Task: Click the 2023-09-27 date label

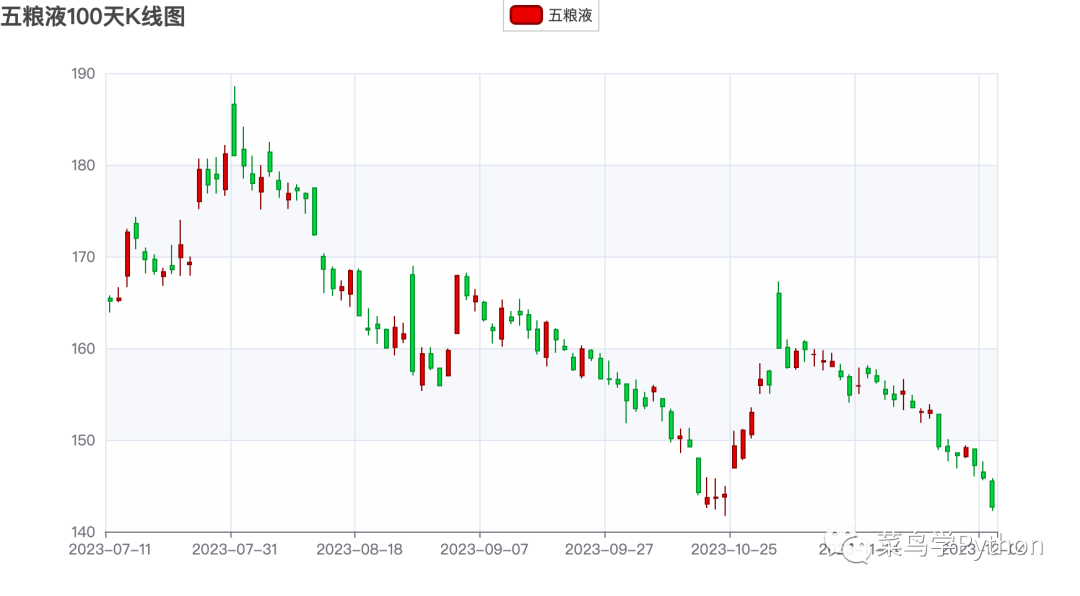Action: [609, 550]
